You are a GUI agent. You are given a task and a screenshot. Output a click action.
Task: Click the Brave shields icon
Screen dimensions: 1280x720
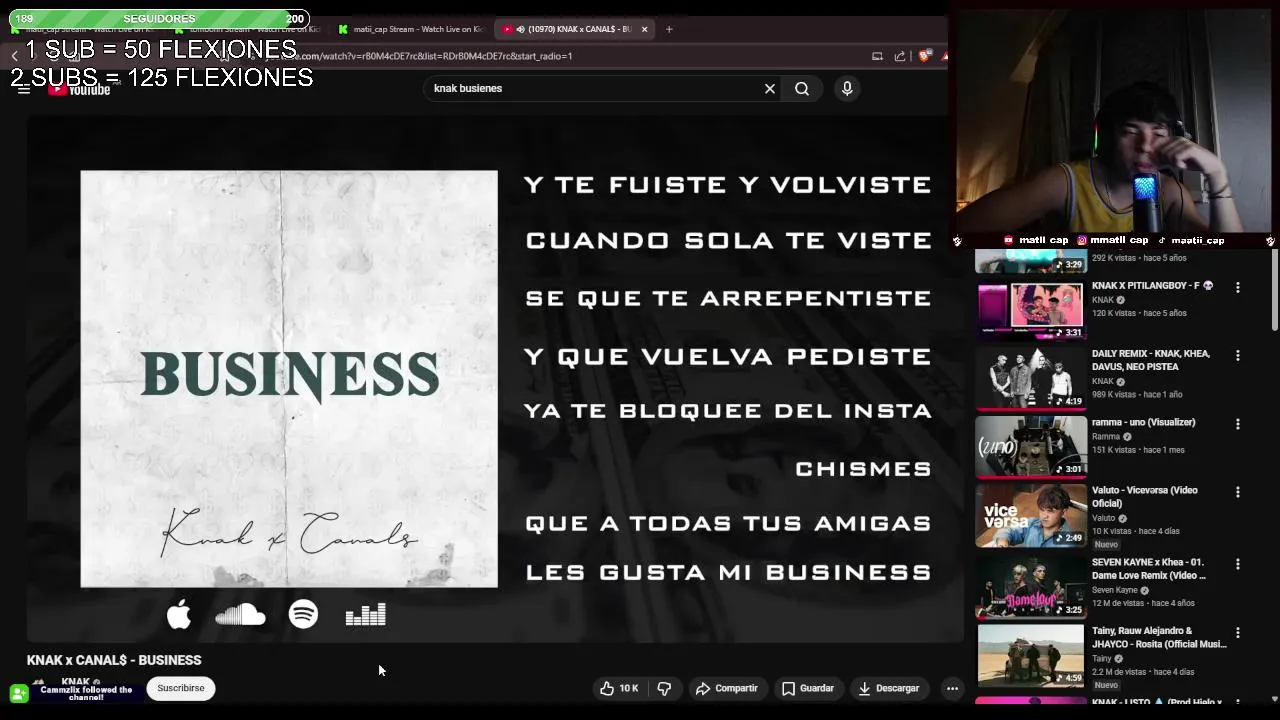(924, 56)
